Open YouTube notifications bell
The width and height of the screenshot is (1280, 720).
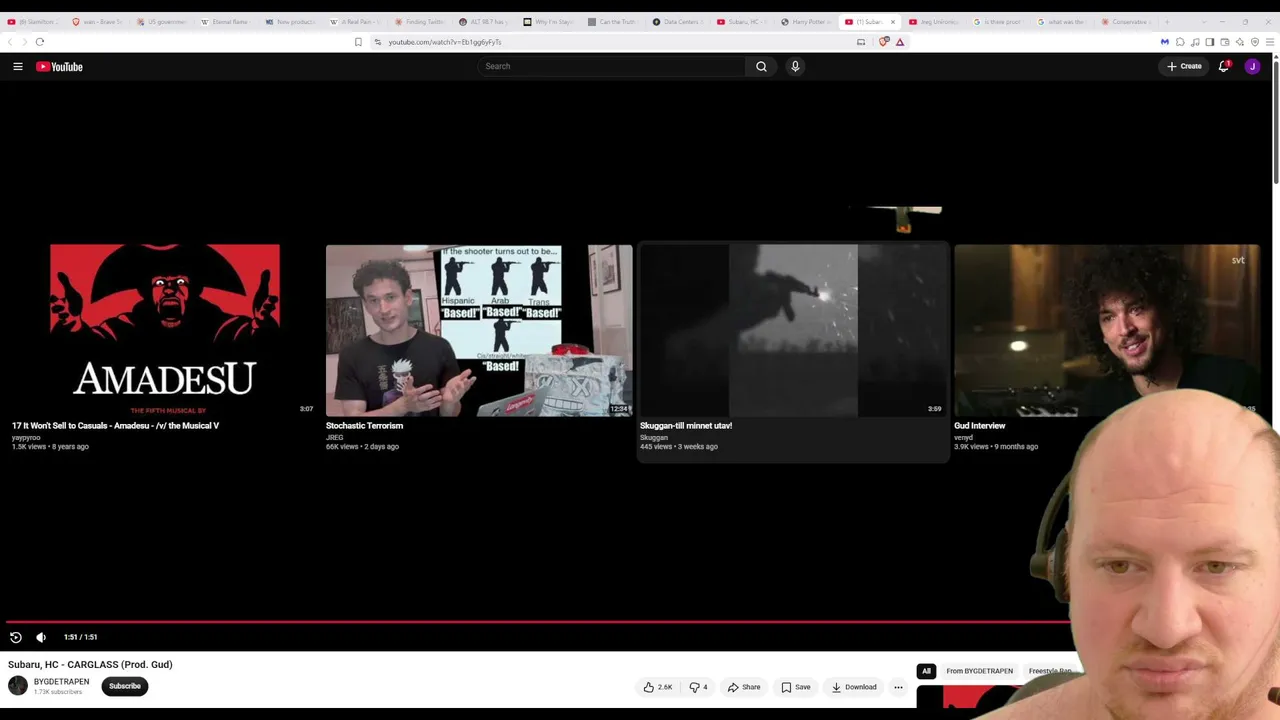point(1223,66)
